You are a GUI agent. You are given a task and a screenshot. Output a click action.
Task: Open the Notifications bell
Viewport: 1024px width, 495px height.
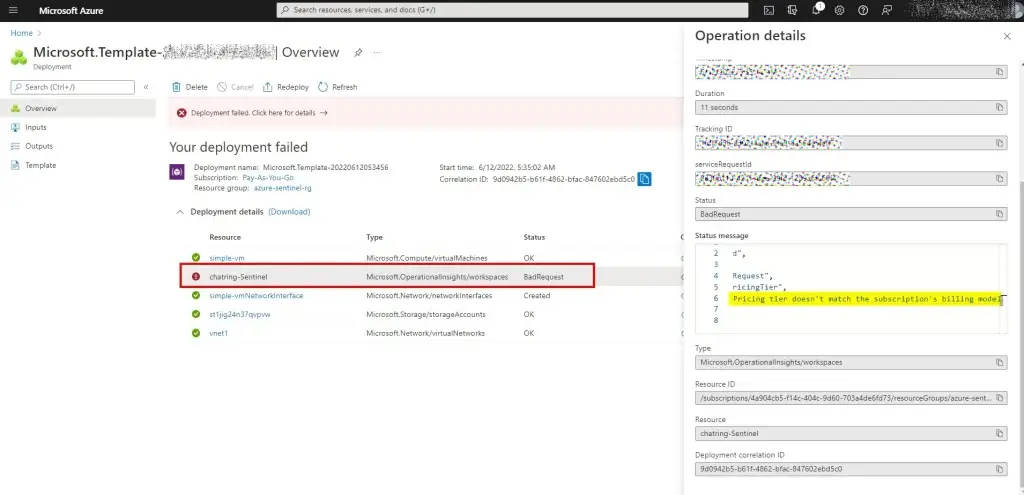tap(816, 10)
